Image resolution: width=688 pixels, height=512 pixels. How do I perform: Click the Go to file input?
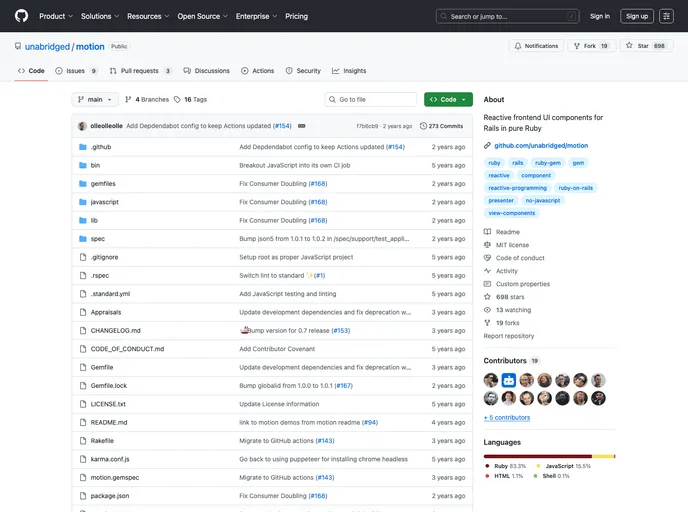pyautogui.click(x=370, y=100)
